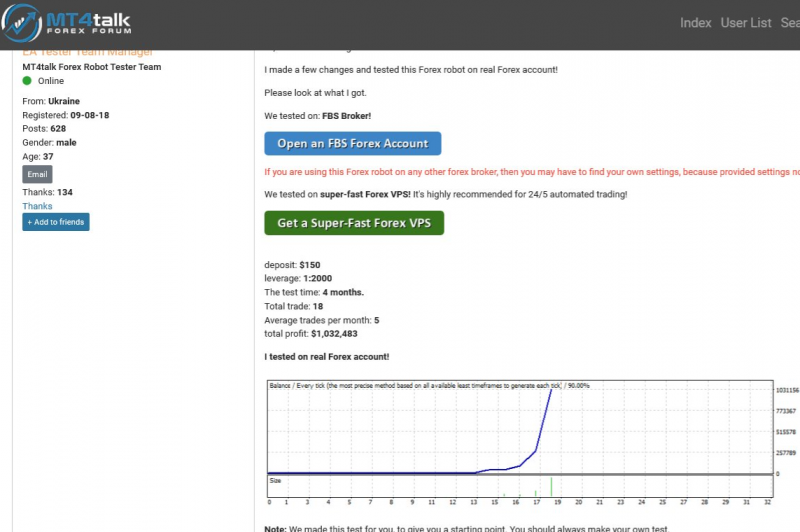This screenshot has width=800, height=532.
Task: Click the Get a Super-Fast Forex VPS button
Action: pyautogui.click(x=354, y=223)
